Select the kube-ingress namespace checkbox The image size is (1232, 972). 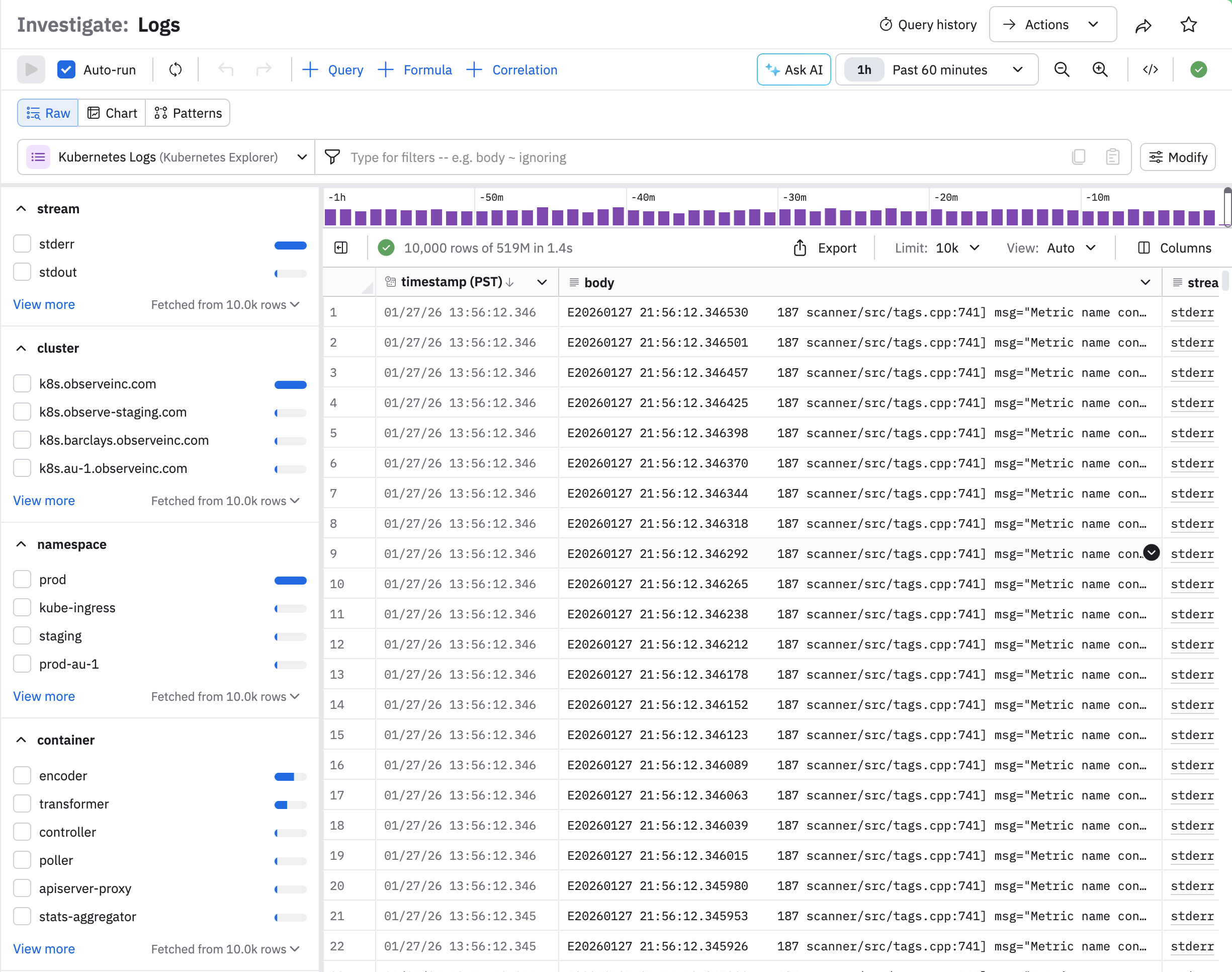(22, 607)
